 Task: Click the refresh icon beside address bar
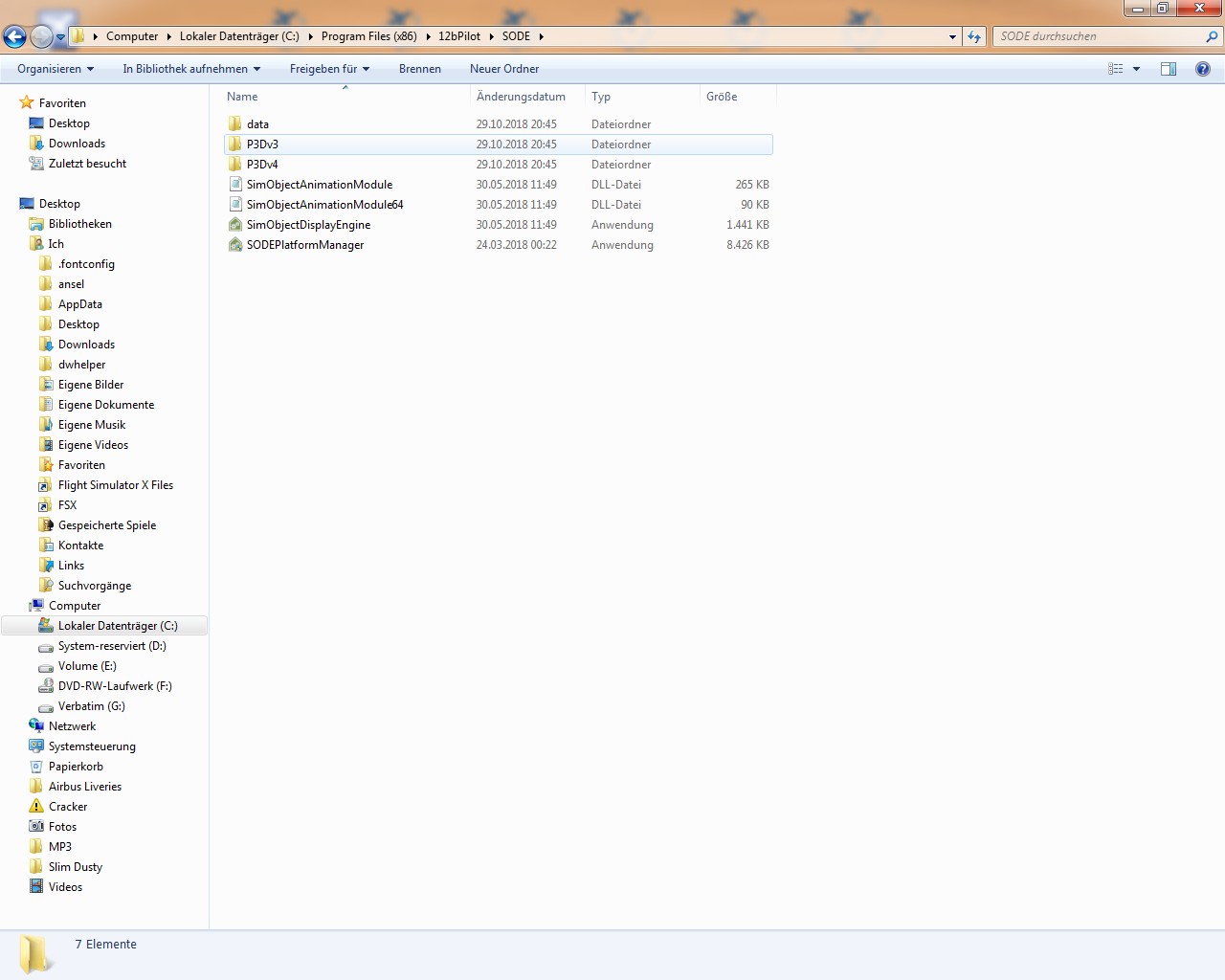click(974, 36)
